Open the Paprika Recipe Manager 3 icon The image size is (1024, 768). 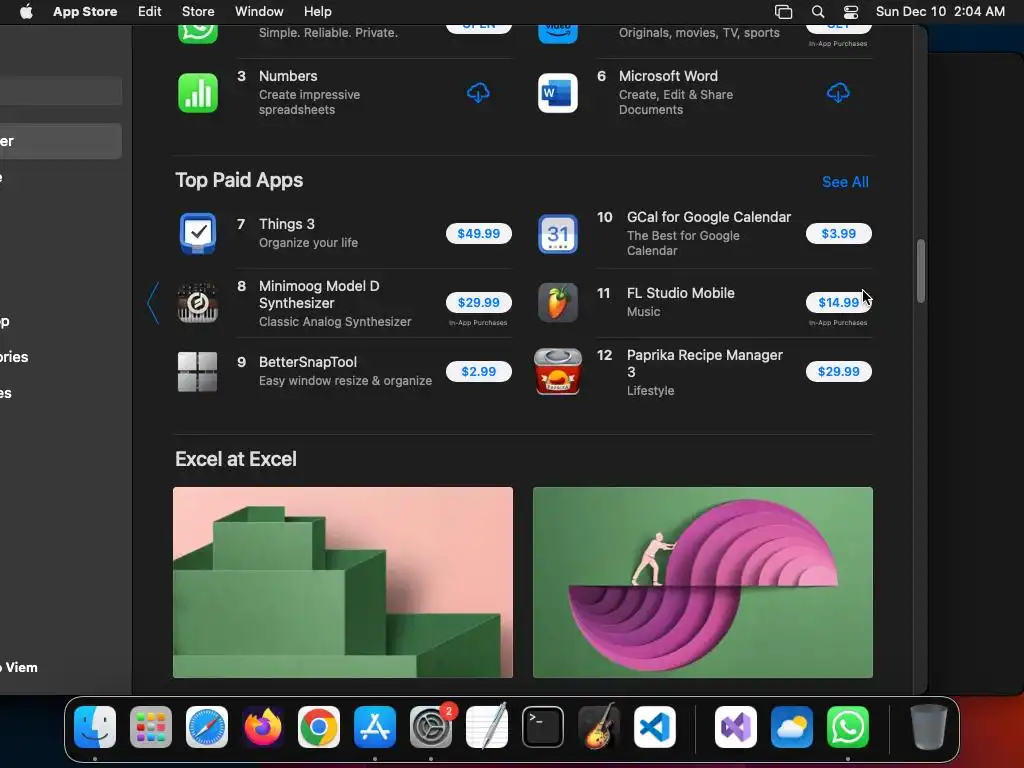(558, 372)
